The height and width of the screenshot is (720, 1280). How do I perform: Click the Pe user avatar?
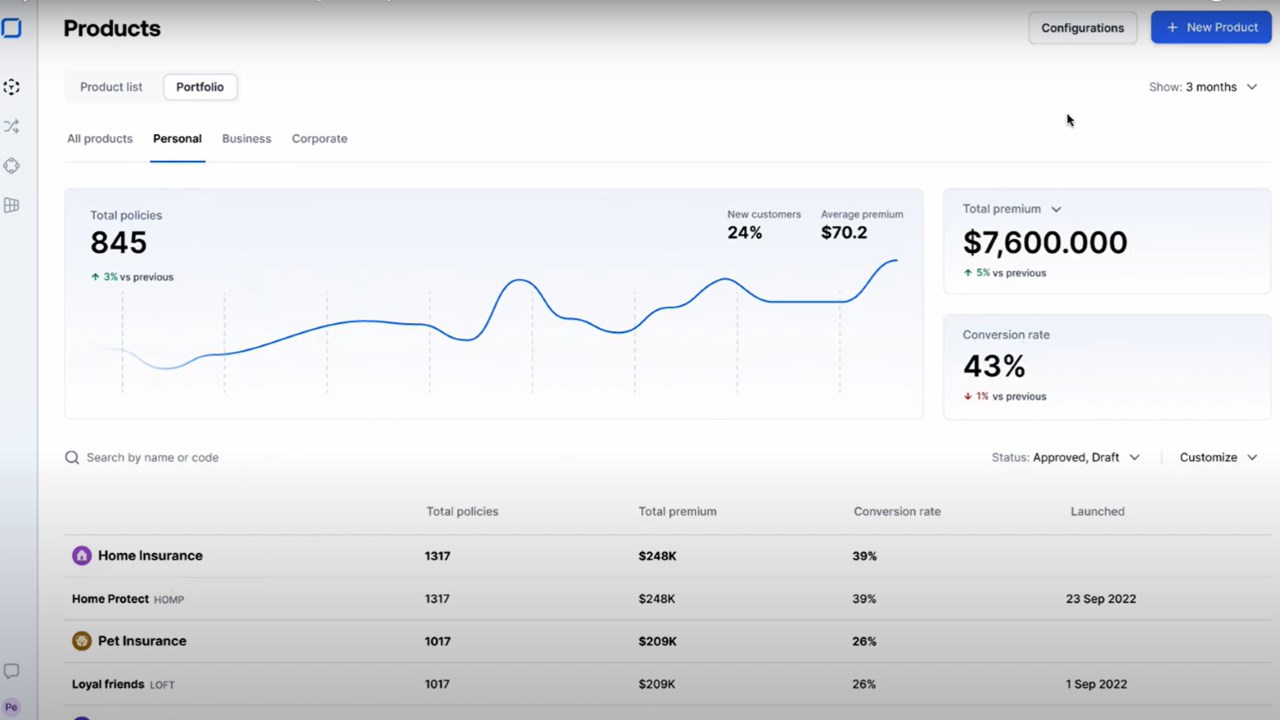point(11,707)
